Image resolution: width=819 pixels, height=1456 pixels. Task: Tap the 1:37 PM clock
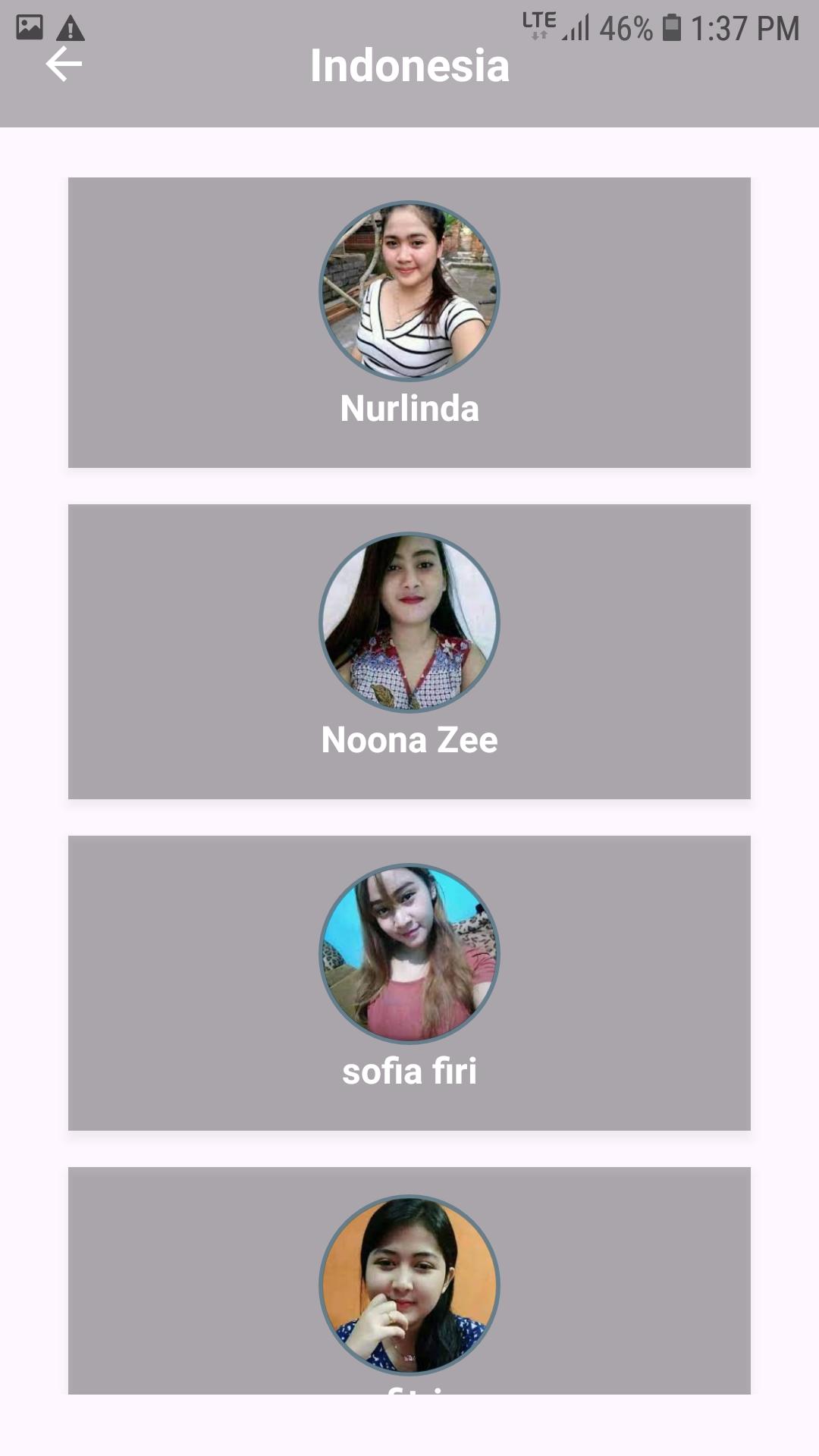(x=745, y=29)
